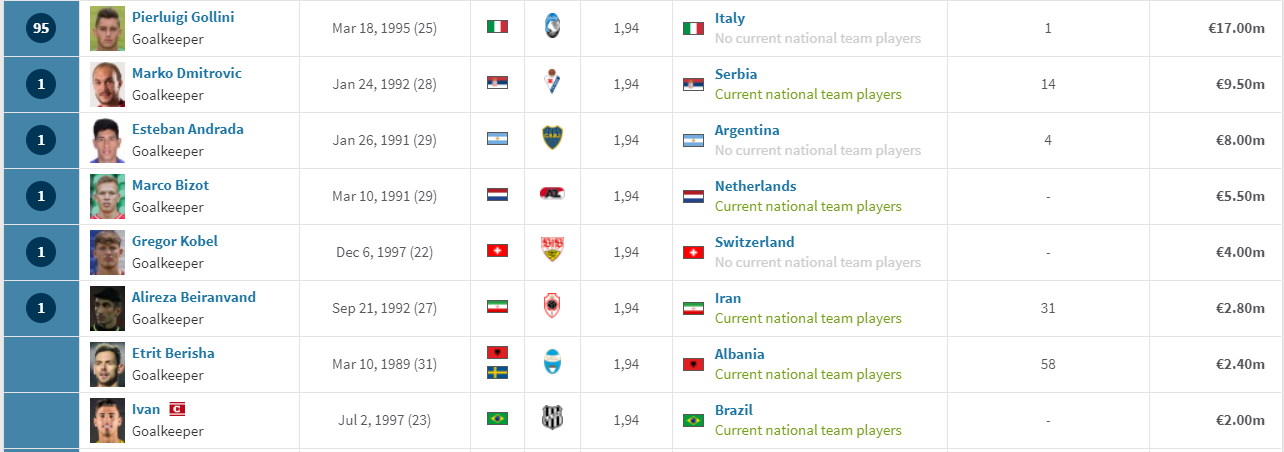Screen dimensions: 1284x452
Task: Select Ponte Preta crest in Ivan row
Action: click(553, 419)
